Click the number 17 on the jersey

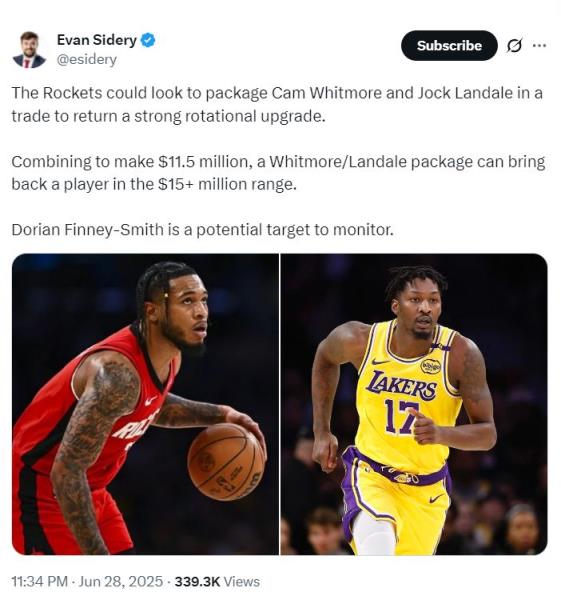pos(401,417)
